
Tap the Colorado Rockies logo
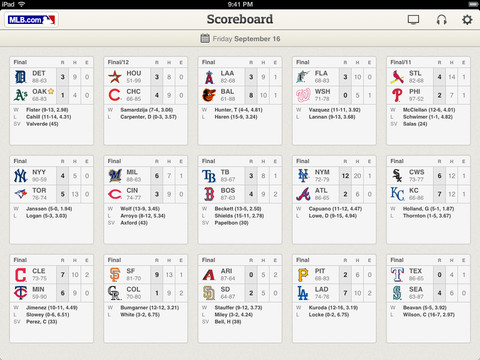[x=114, y=293]
